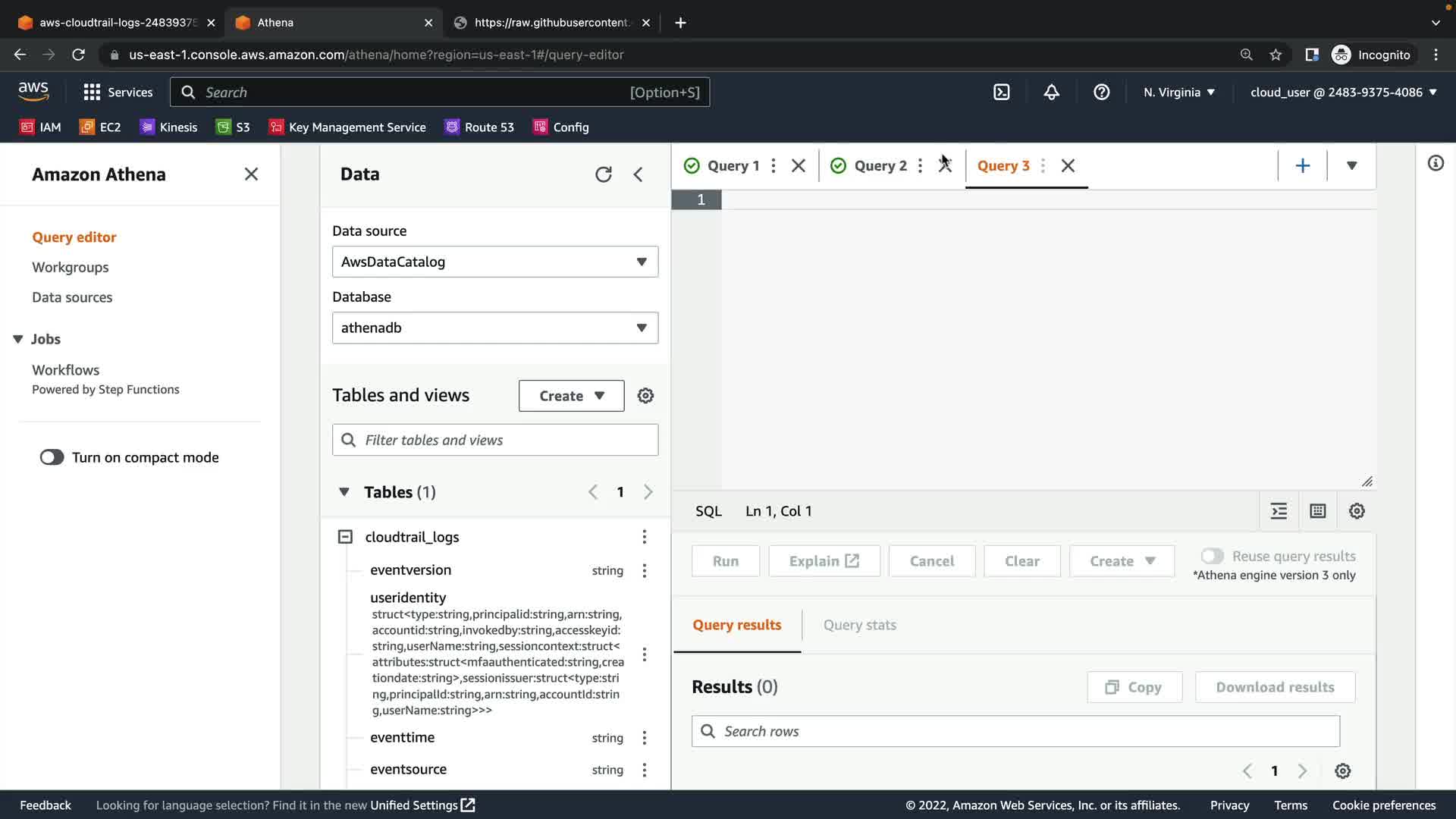1456x819 pixels.
Task: Collapse the Tables section
Action: point(344,492)
